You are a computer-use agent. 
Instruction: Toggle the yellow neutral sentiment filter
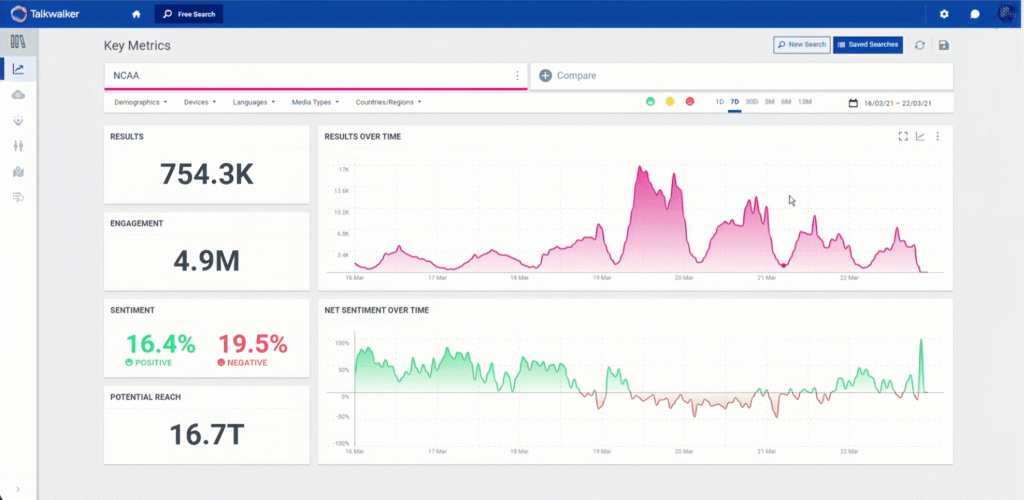[x=670, y=102]
